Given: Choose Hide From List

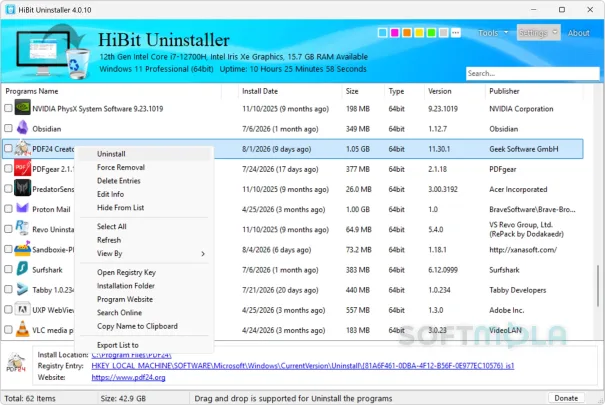Looking at the screenshot, I should [x=145, y=208].
